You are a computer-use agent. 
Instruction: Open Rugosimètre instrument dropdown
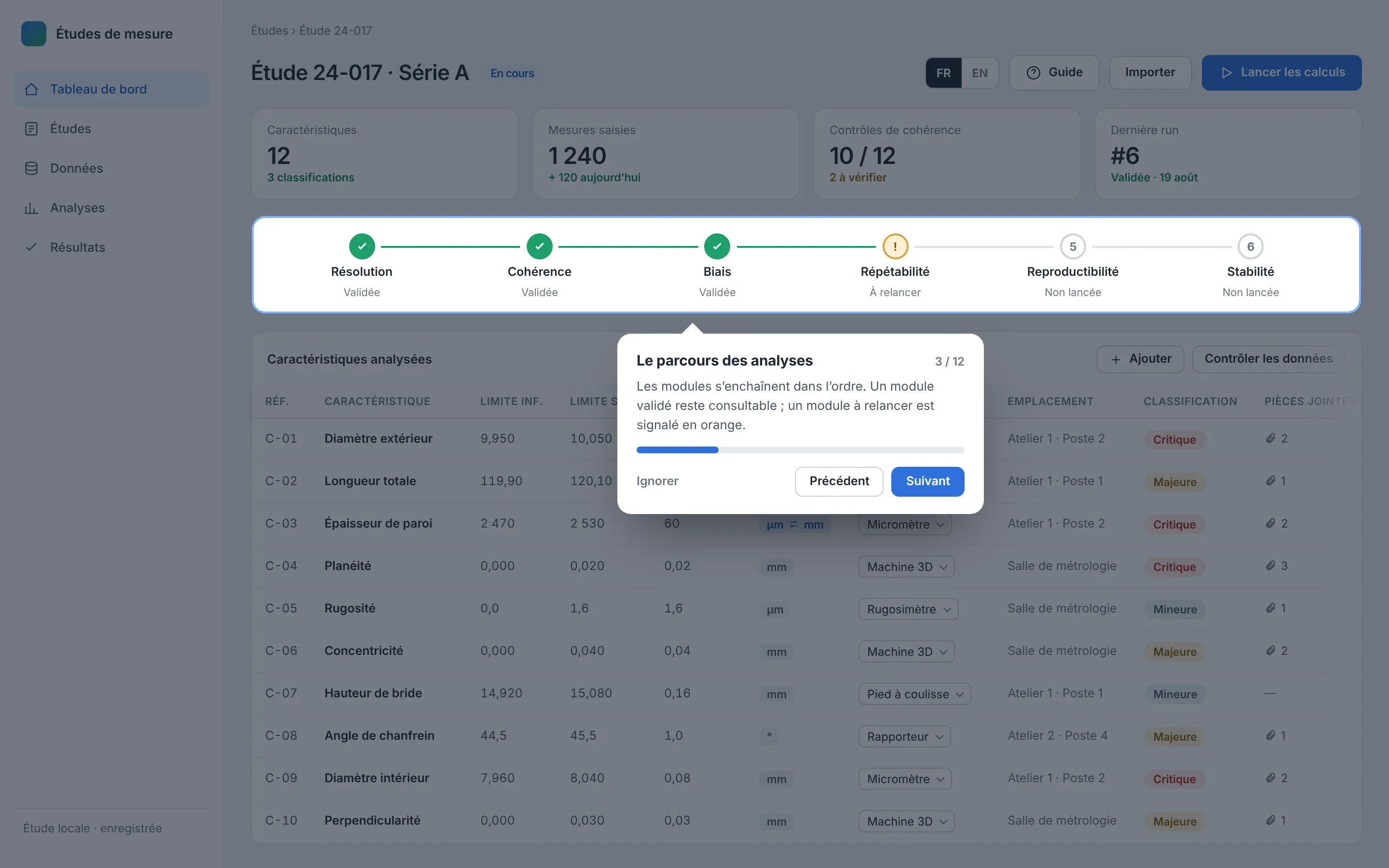tap(908, 610)
